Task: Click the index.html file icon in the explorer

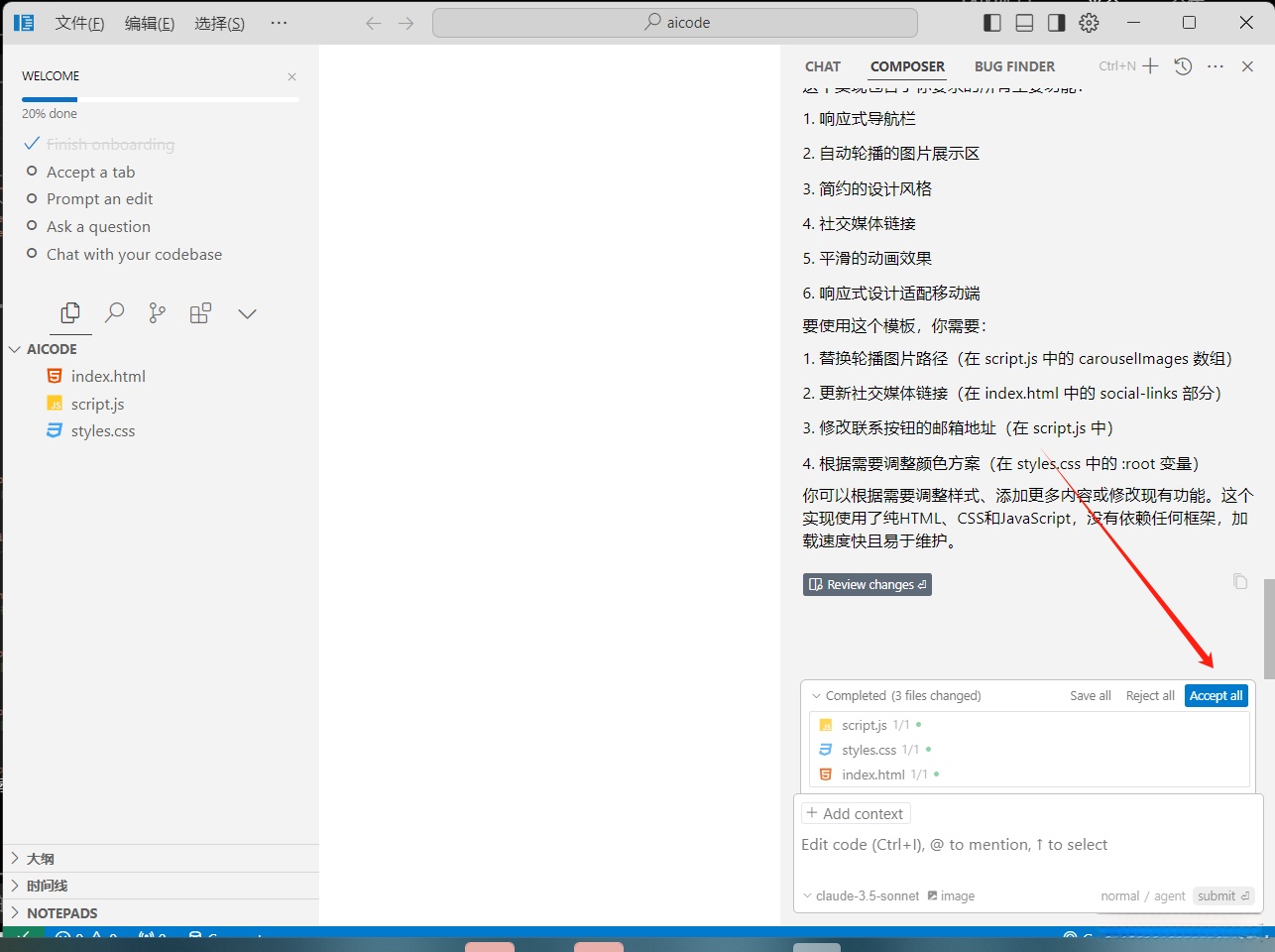Action: coord(55,376)
